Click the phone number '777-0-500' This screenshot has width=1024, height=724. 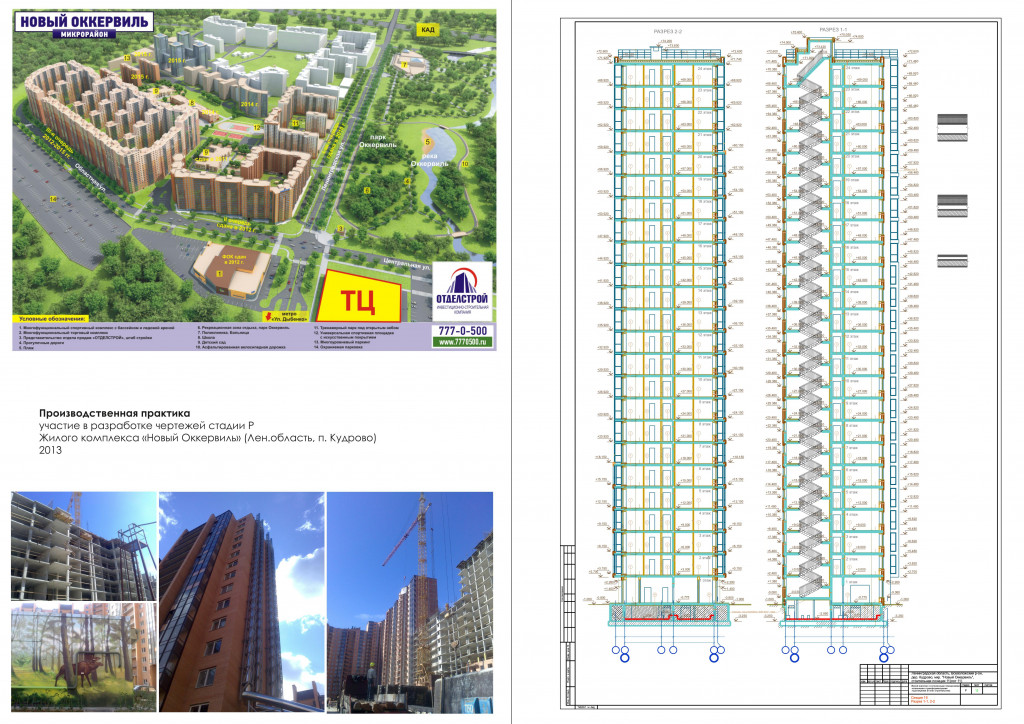(x=462, y=331)
